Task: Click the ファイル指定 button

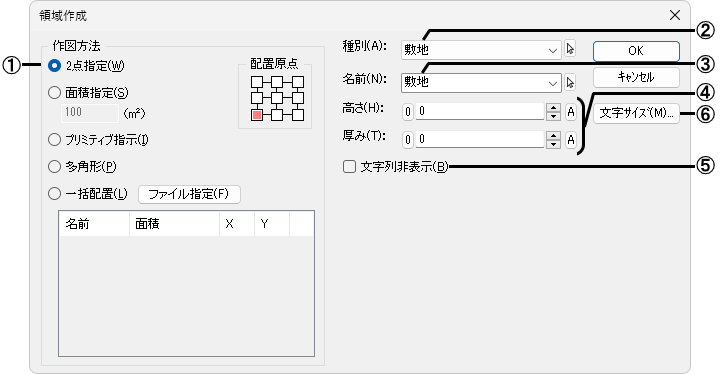Action: pos(189,194)
